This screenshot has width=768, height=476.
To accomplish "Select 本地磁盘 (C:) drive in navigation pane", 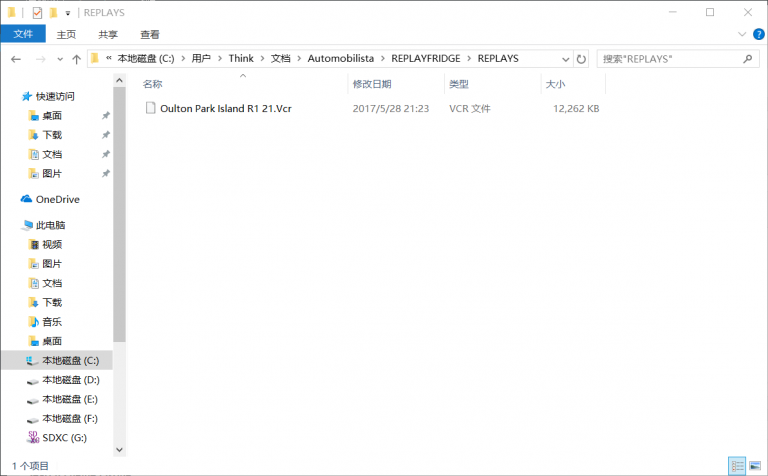I will pos(70,360).
